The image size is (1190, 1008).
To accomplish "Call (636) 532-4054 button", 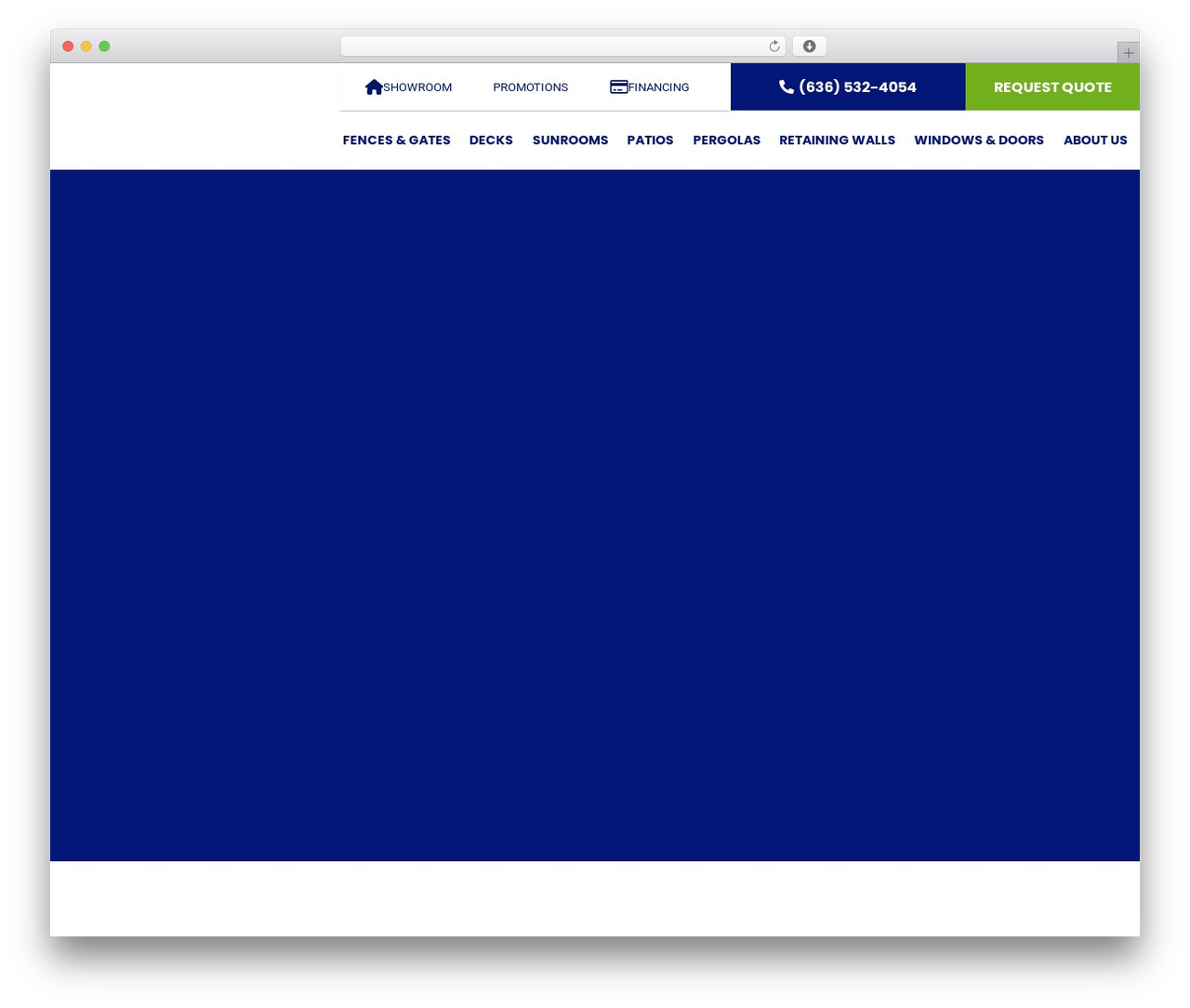I will coord(848,86).
